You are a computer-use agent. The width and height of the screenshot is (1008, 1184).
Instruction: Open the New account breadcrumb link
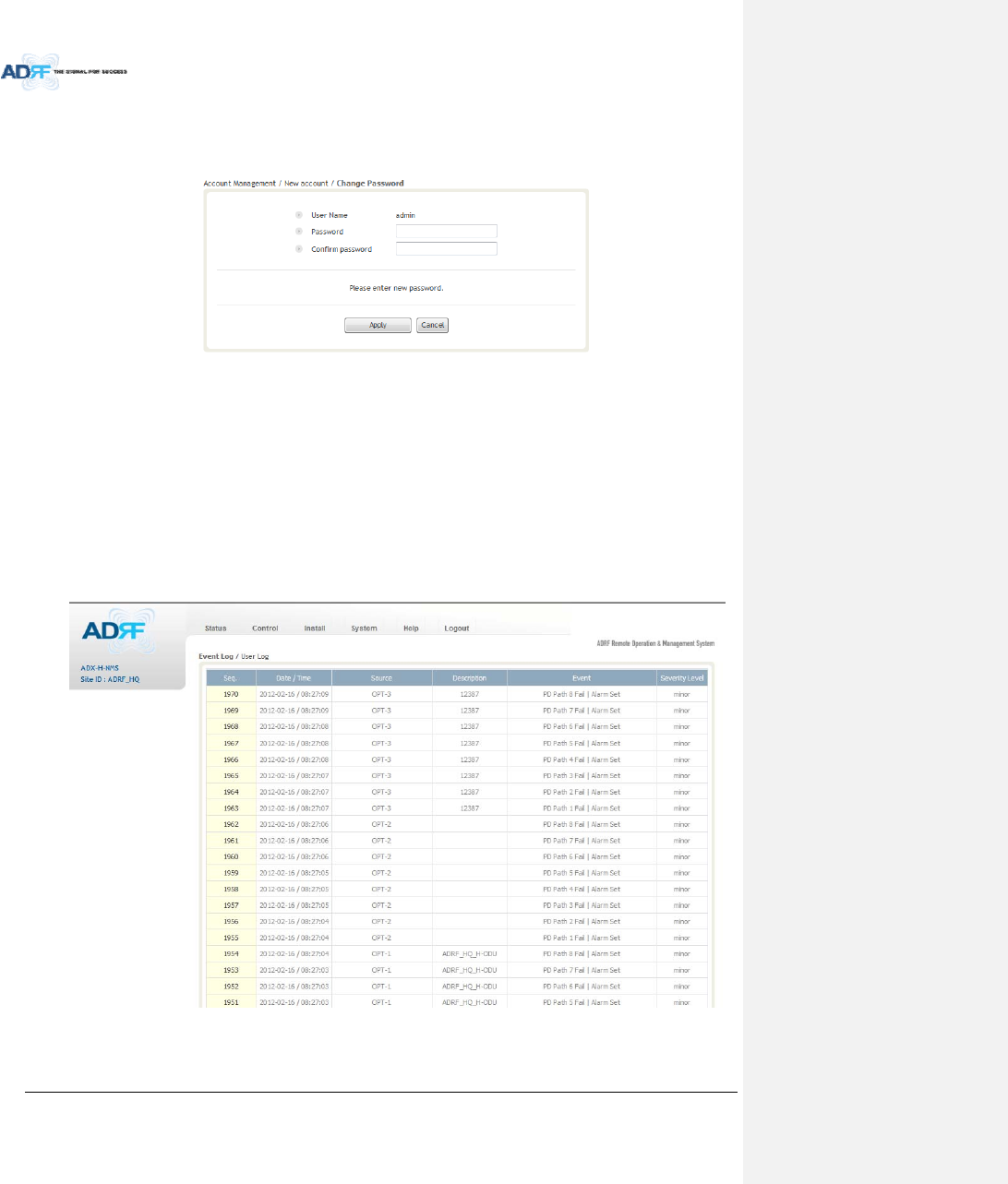[306, 184]
